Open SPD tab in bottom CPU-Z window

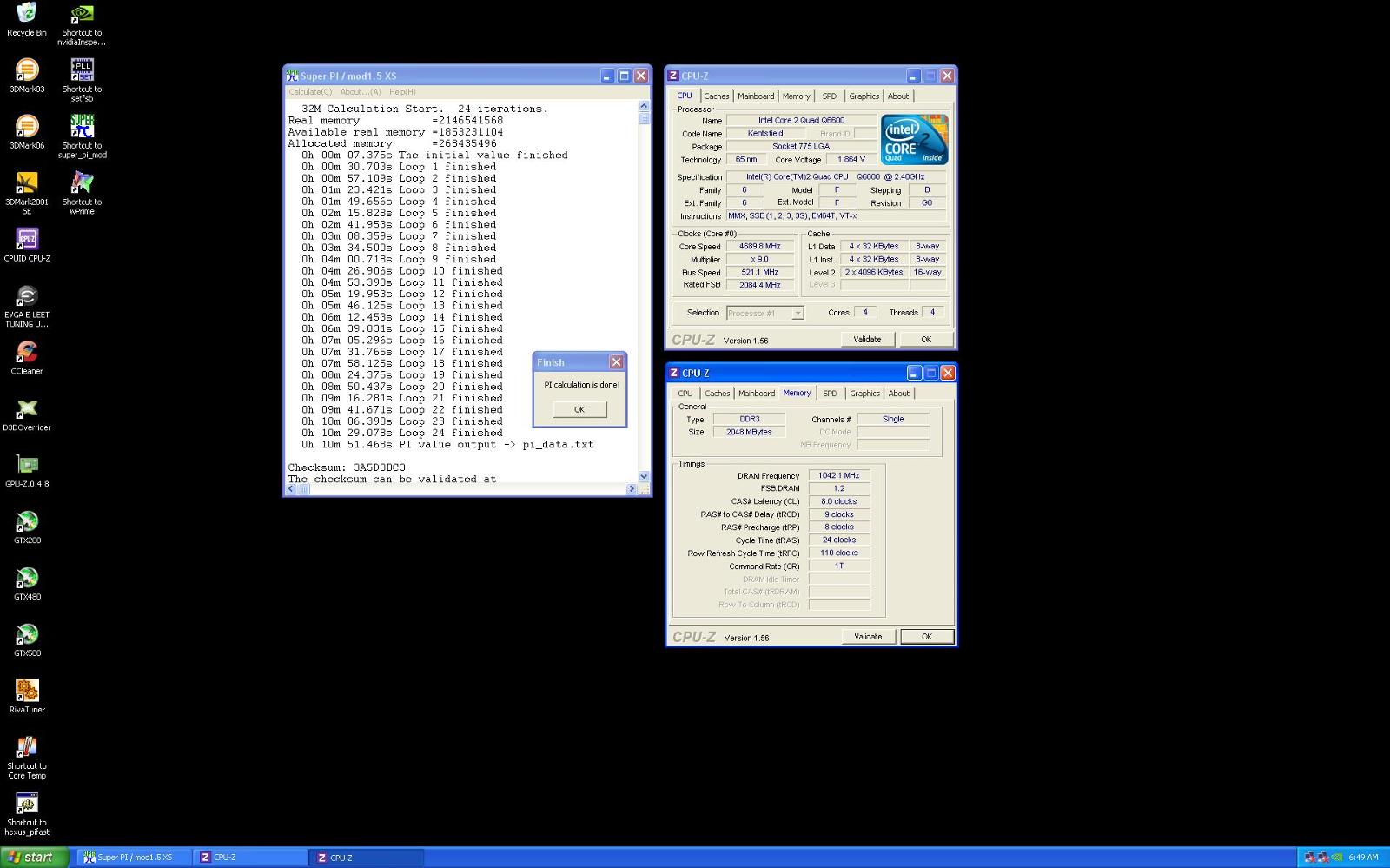pyautogui.click(x=831, y=394)
